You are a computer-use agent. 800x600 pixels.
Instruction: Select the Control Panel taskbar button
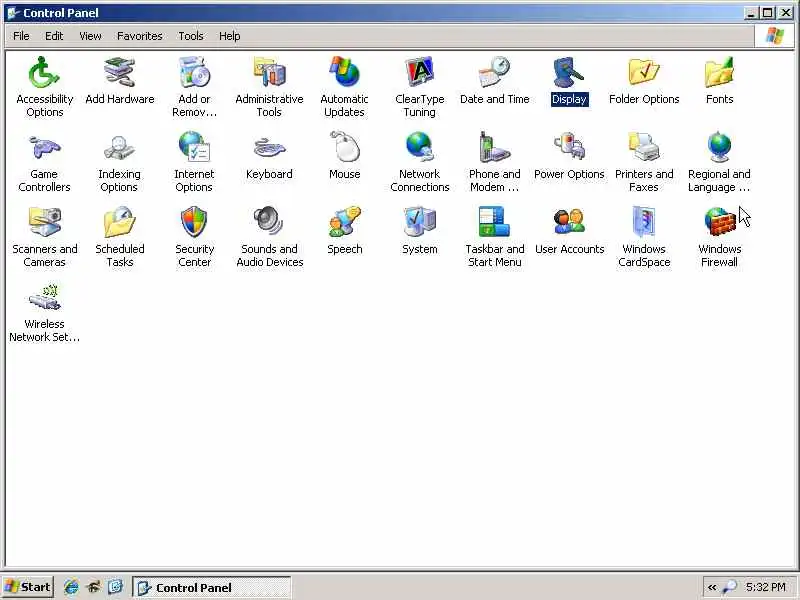(x=211, y=587)
